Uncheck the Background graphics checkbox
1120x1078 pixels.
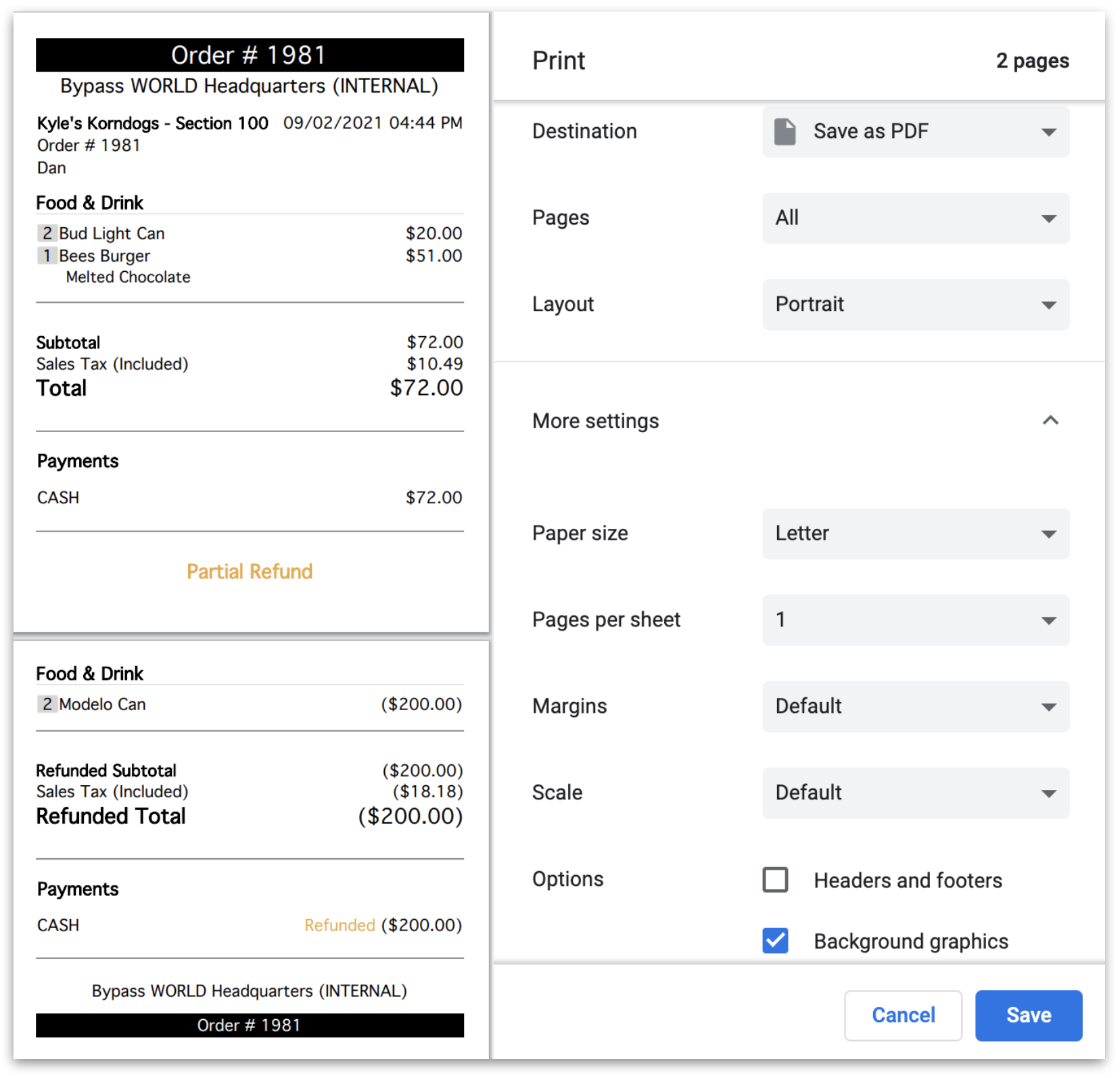[x=775, y=941]
